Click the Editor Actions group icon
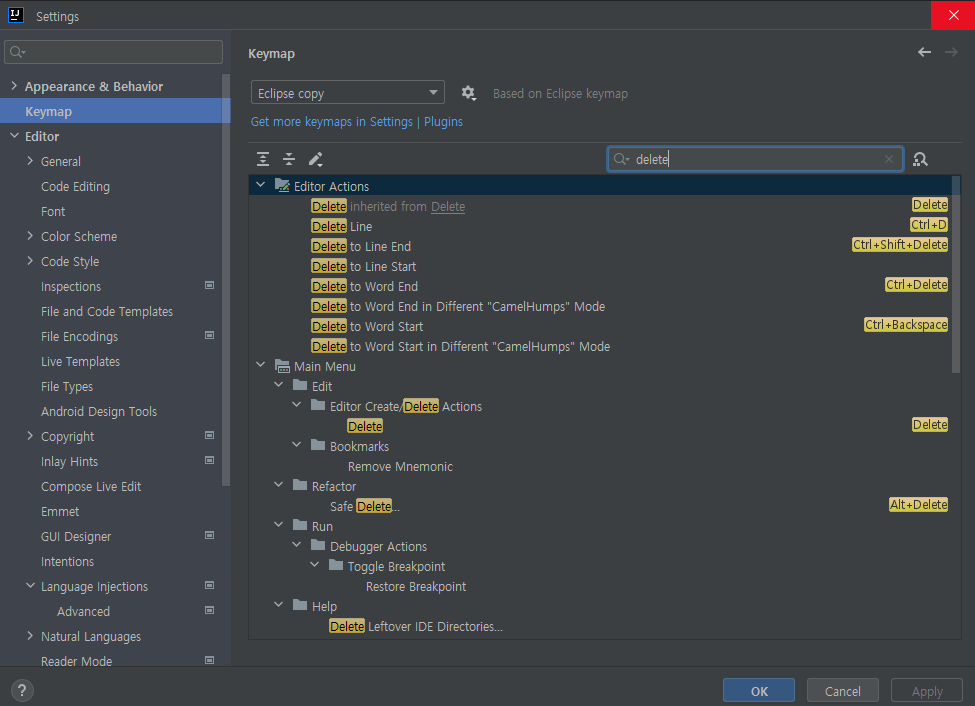975x706 pixels. click(x=282, y=185)
